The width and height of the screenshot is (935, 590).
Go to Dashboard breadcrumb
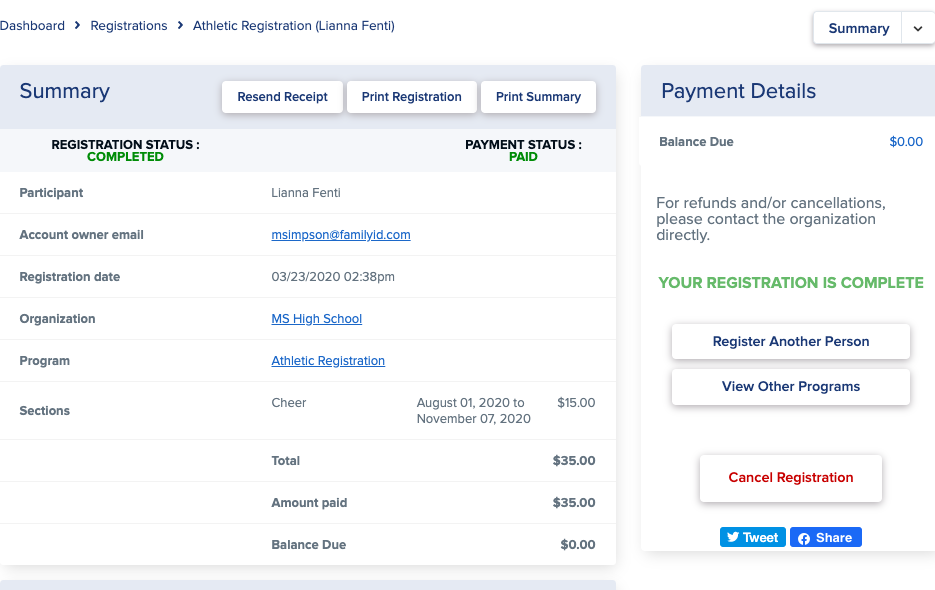(32, 26)
